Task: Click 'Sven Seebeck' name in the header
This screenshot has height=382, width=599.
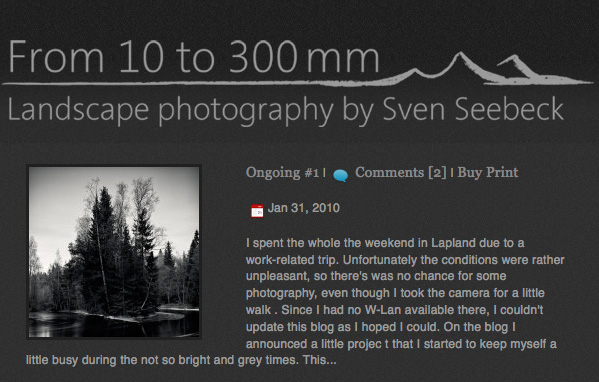Action: 473,109
